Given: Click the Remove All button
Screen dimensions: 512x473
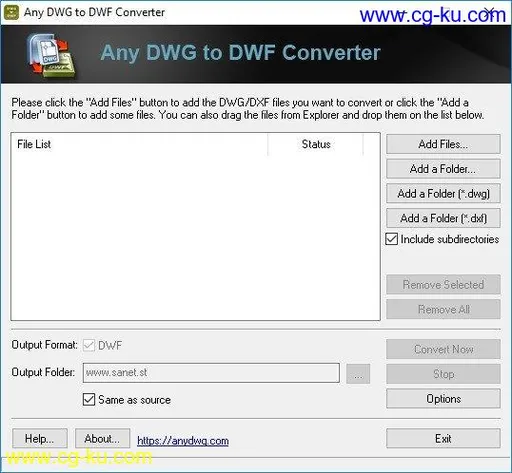Looking at the screenshot, I should (x=443, y=309).
